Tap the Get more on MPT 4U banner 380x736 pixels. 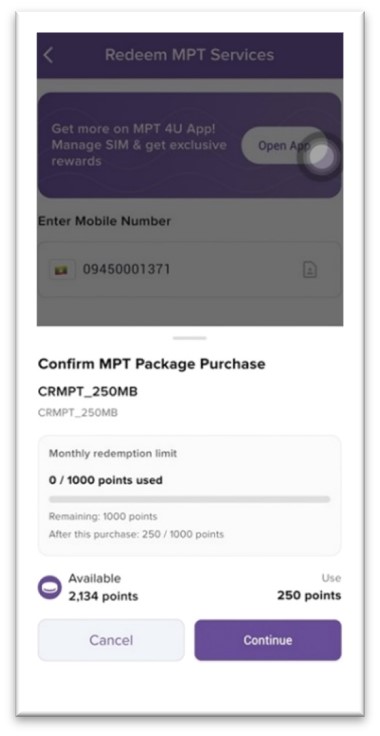pos(190,145)
